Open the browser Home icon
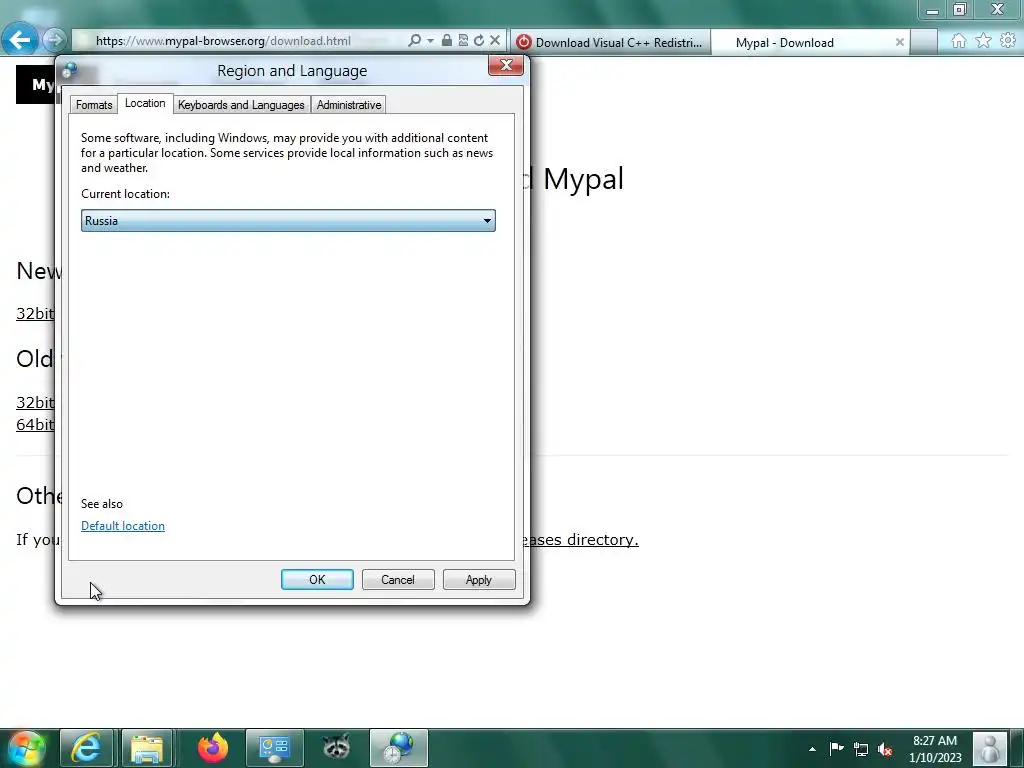Image resolution: width=1024 pixels, height=768 pixels. coord(958,41)
